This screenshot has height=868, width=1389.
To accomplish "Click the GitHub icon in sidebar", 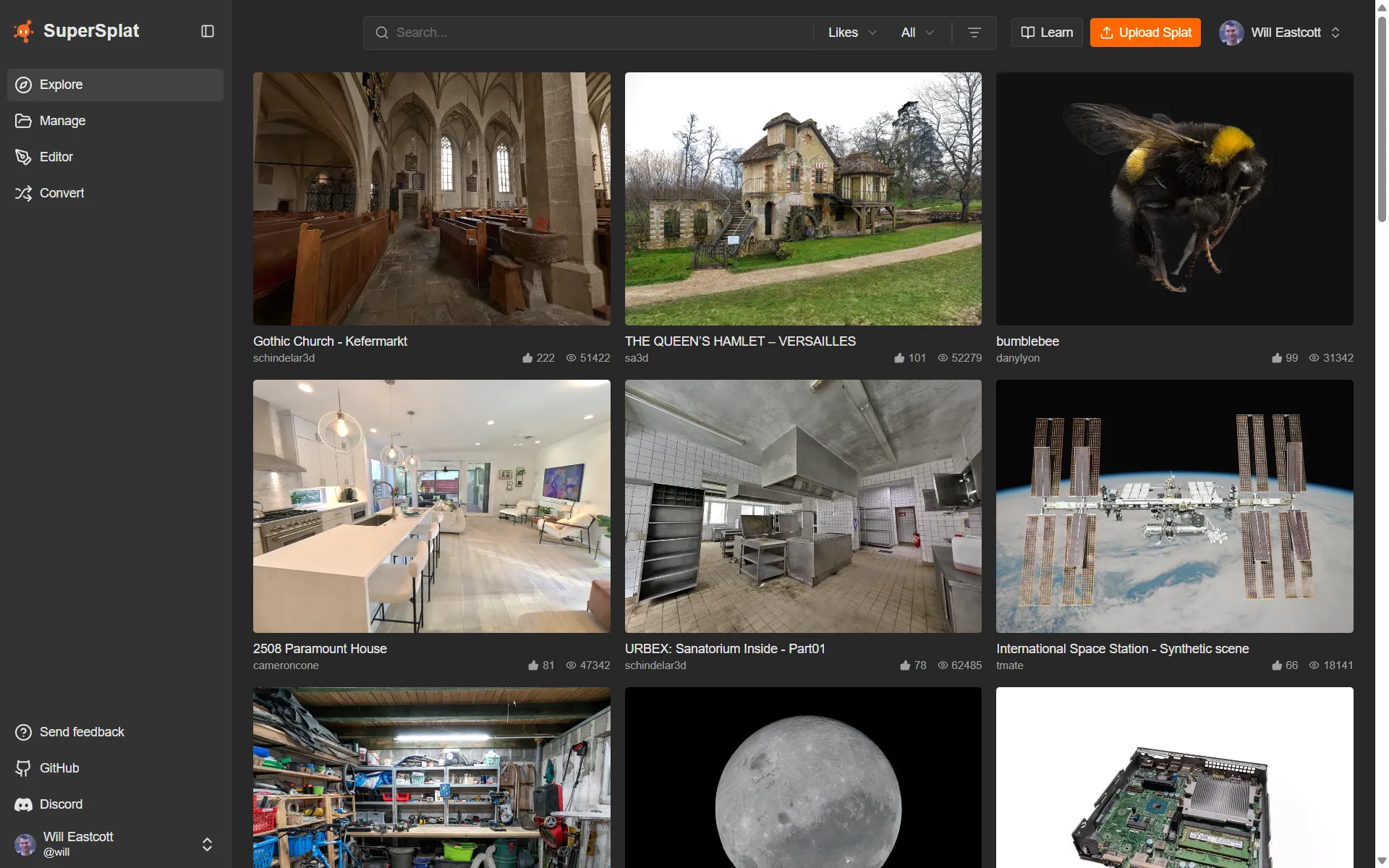I will (23, 768).
